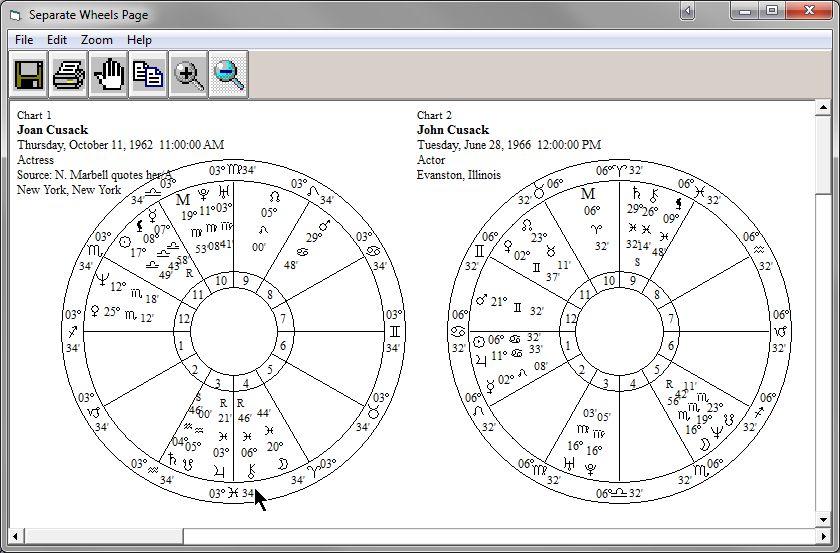Open the Zoom menu
The width and height of the screenshot is (840, 553).
97,40
